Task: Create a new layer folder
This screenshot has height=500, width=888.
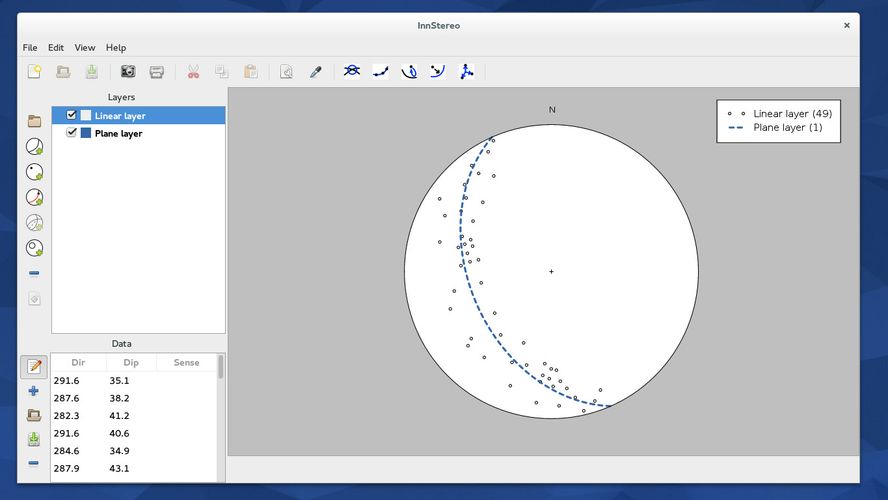Action: coord(34,121)
